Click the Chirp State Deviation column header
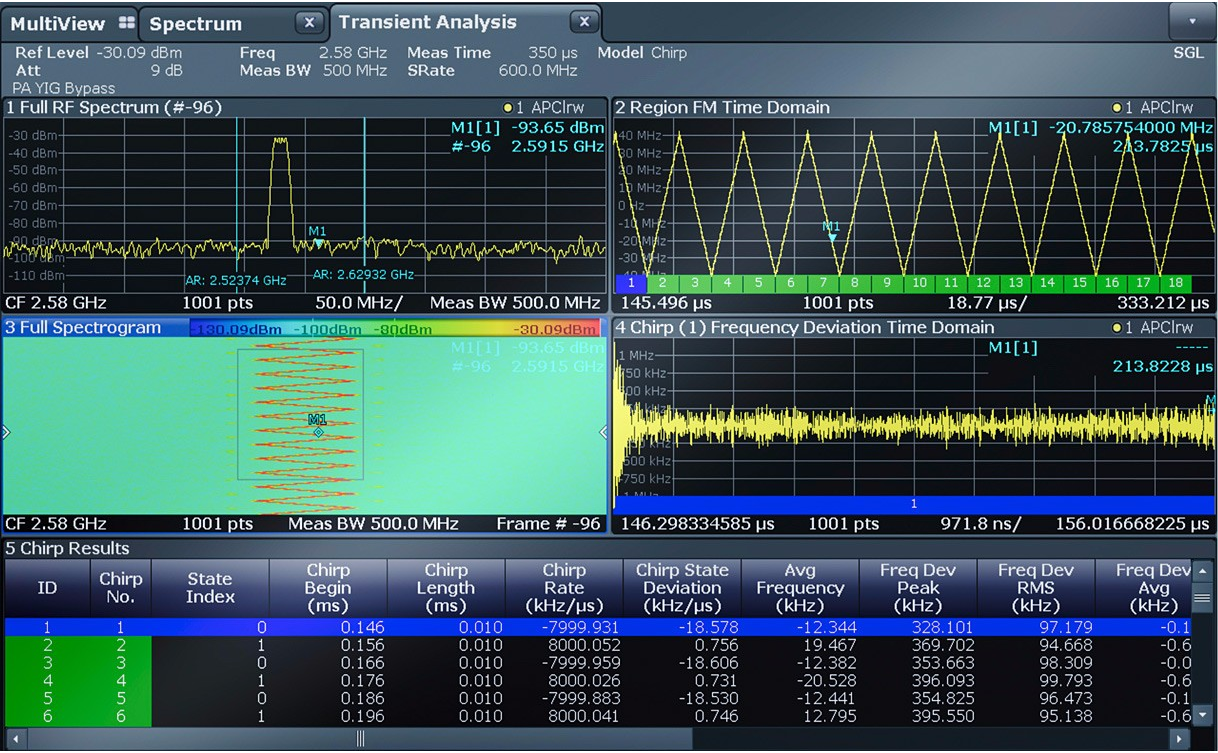This screenshot has height=753, width=1218. coord(682,588)
